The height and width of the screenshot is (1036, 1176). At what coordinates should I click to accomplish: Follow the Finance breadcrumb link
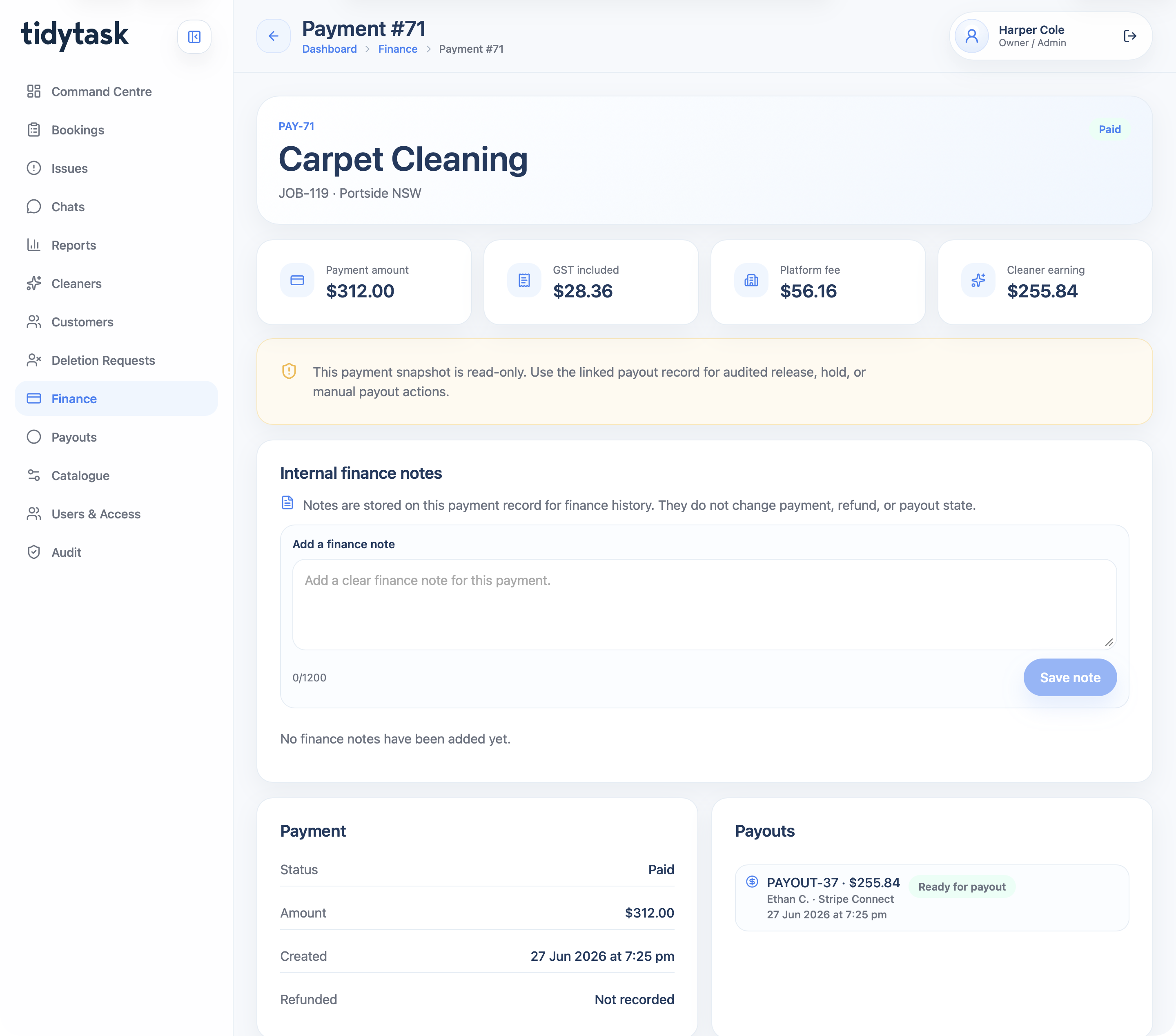pos(398,49)
